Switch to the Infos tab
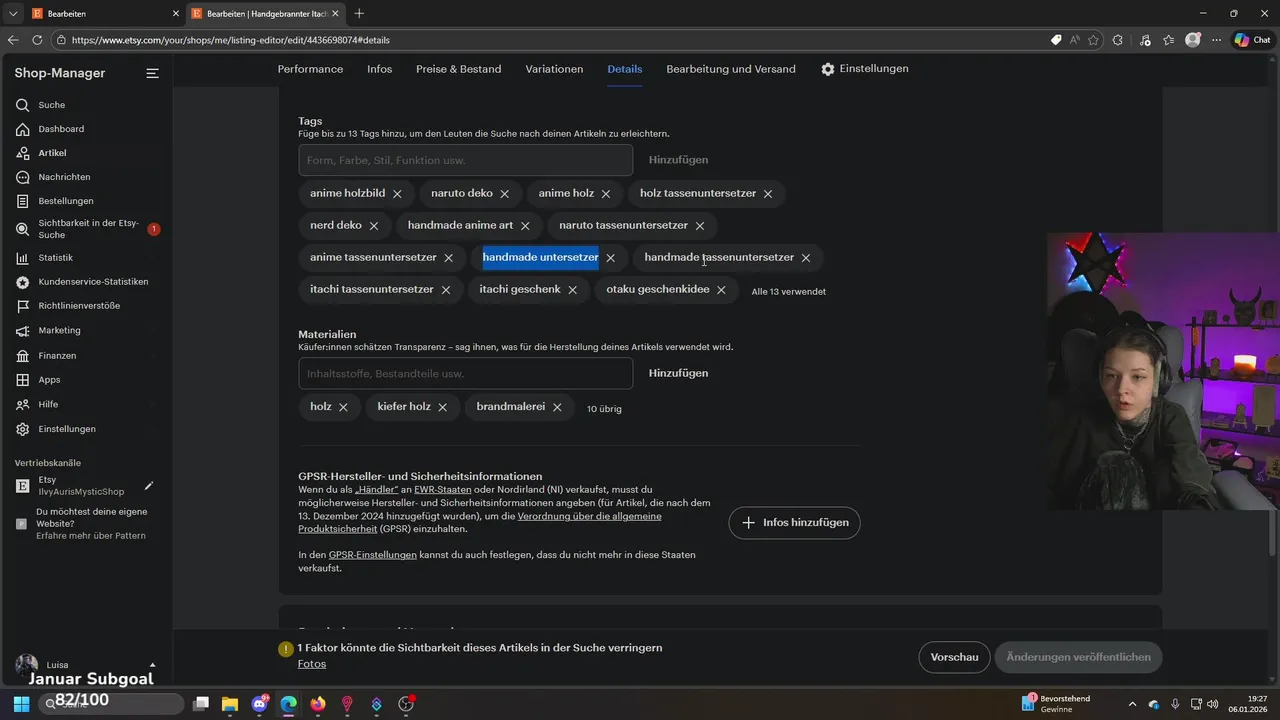Image resolution: width=1280 pixels, height=720 pixels. pyautogui.click(x=380, y=69)
